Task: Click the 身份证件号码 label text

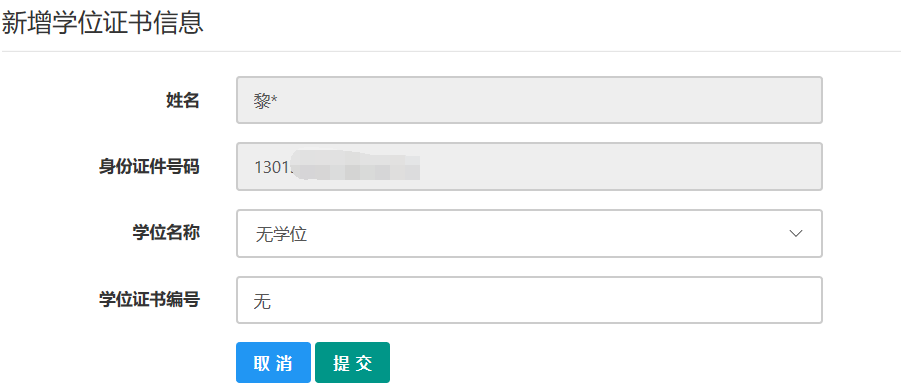Action: (x=149, y=167)
